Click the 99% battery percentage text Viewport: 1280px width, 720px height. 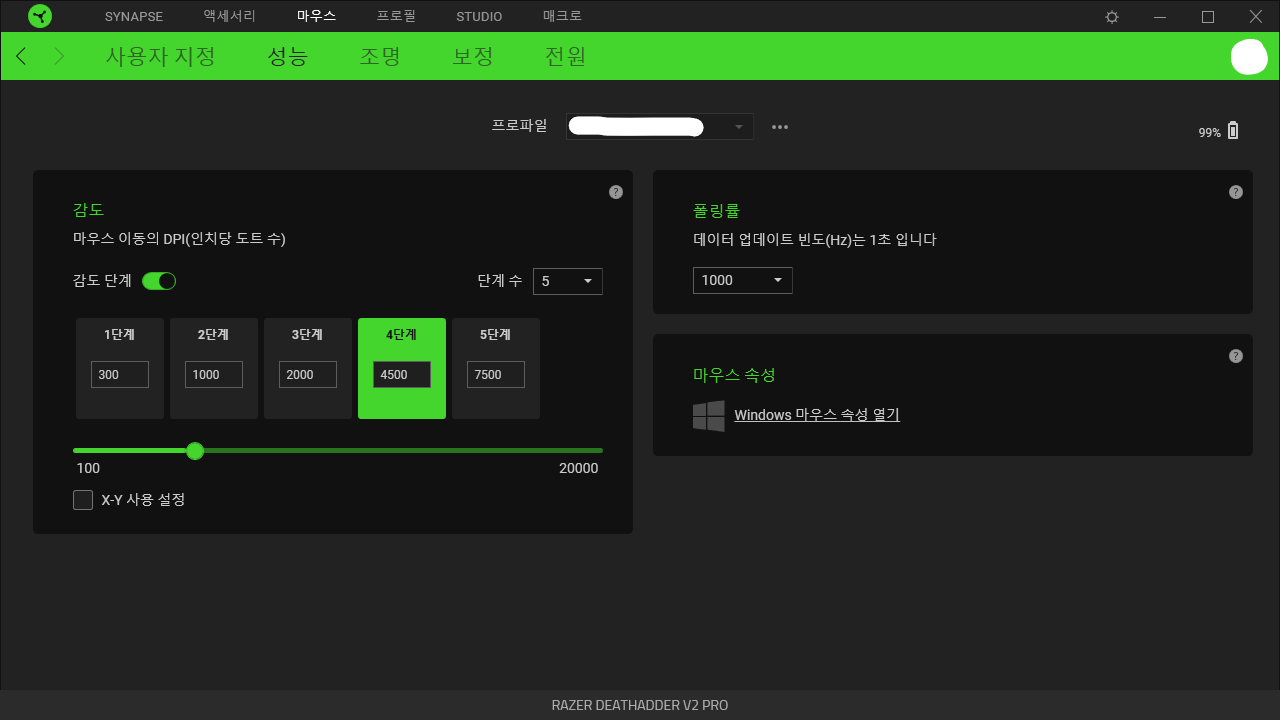1210,133
